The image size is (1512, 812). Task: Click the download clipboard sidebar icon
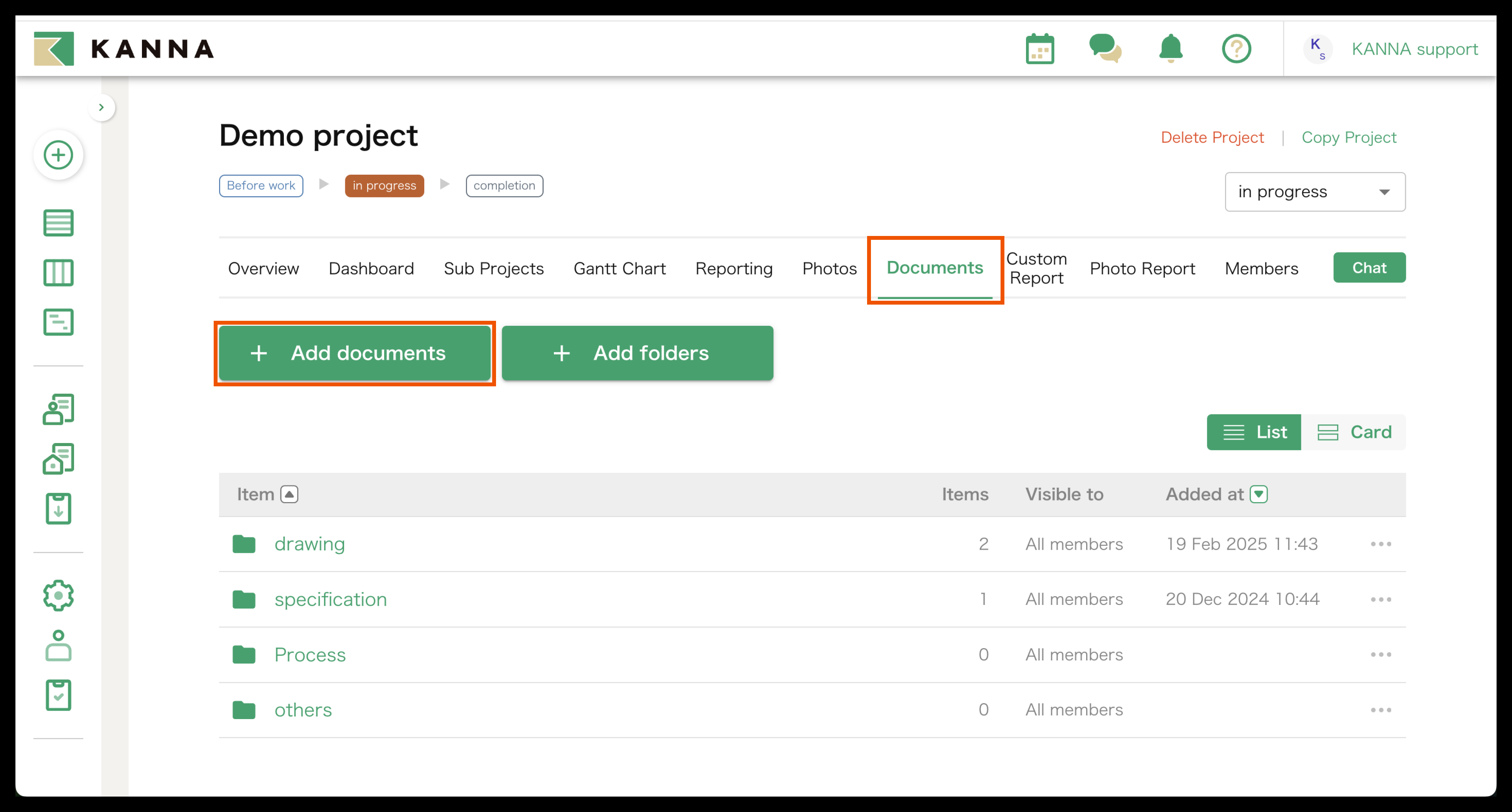click(58, 508)
